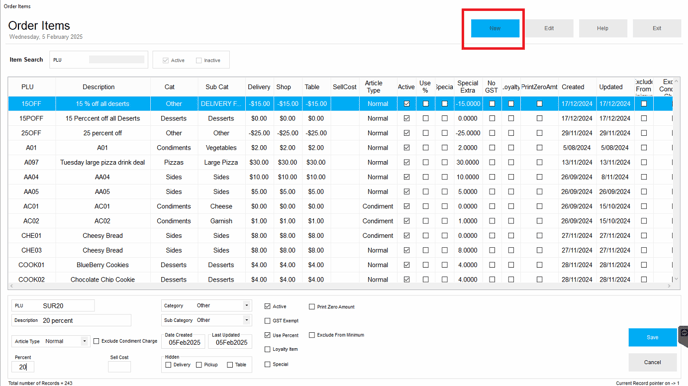Viewport: 688px width, 386px height.
Task: Click horizontal scrollbar right arrow
Action: coord(669,286)
